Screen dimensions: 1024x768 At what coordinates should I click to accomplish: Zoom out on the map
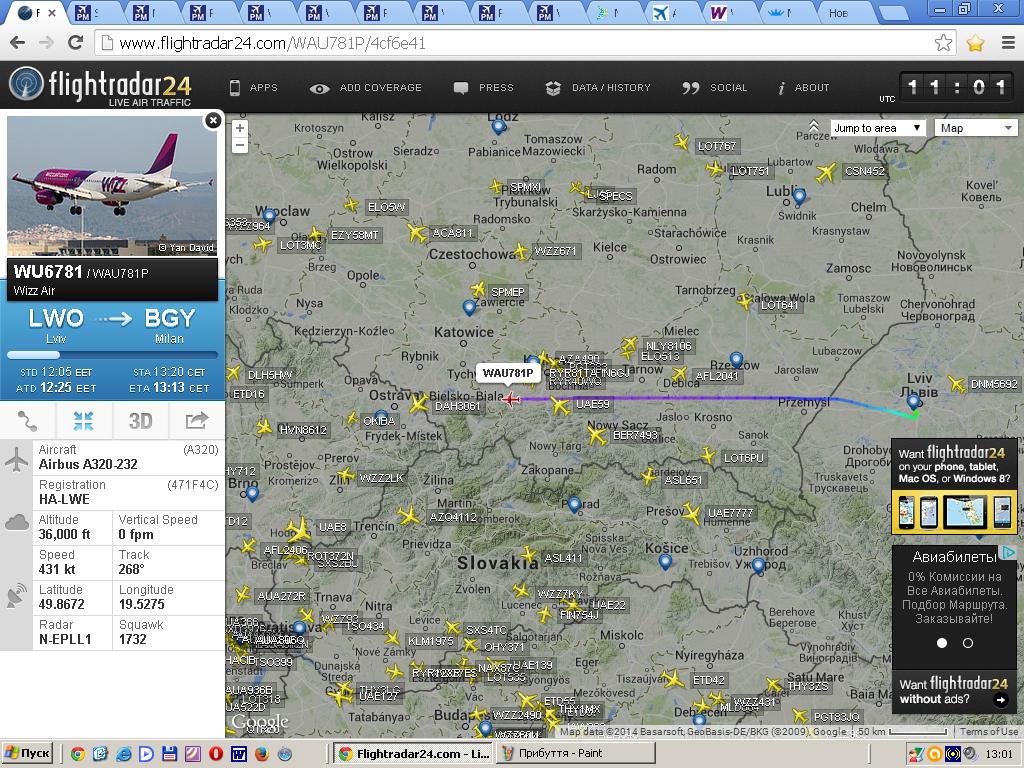click(x=240, y=146)
